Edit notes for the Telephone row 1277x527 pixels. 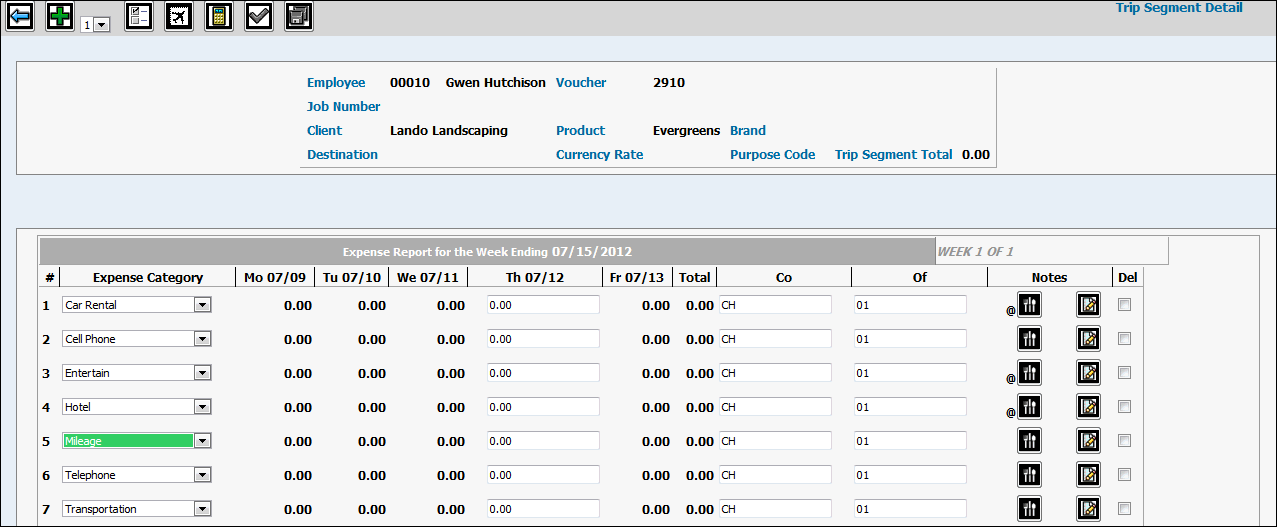1089,475
